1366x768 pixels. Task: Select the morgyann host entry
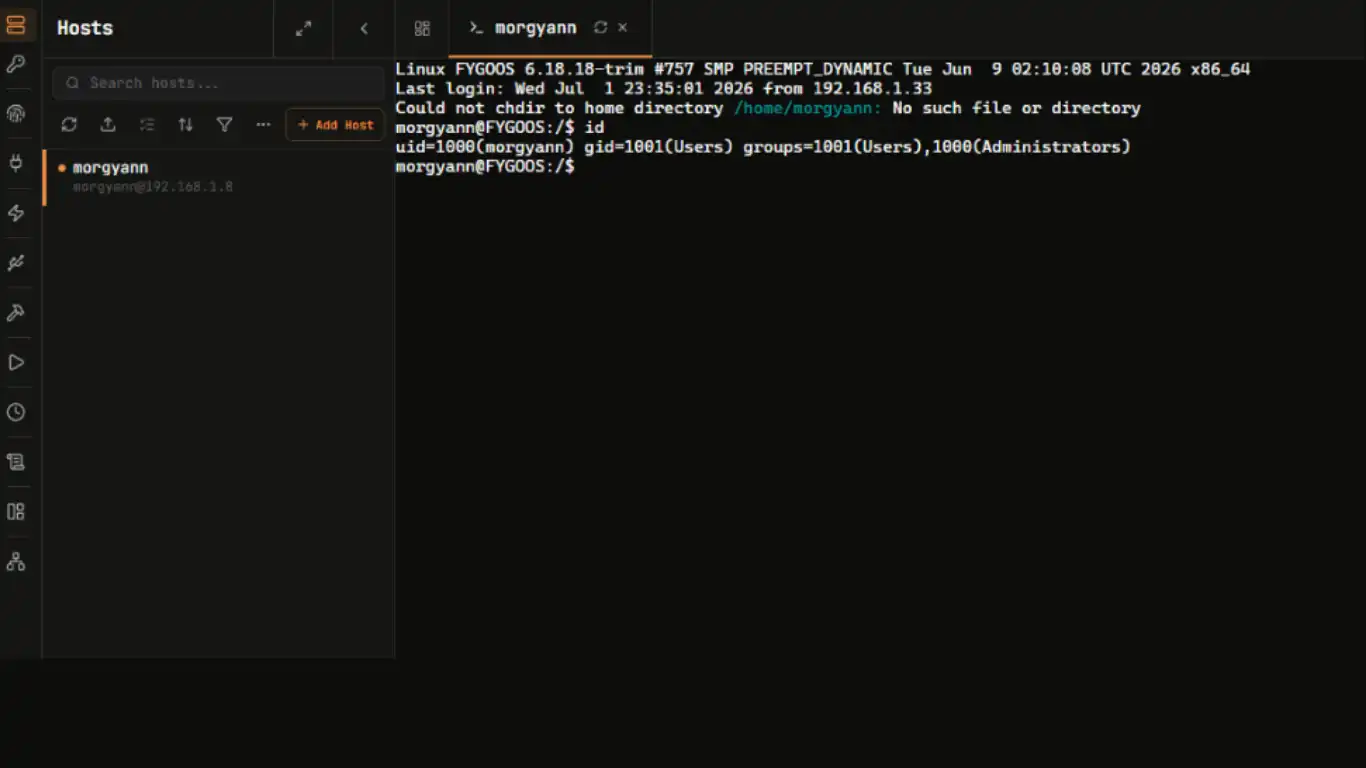(x=218, y=177)
